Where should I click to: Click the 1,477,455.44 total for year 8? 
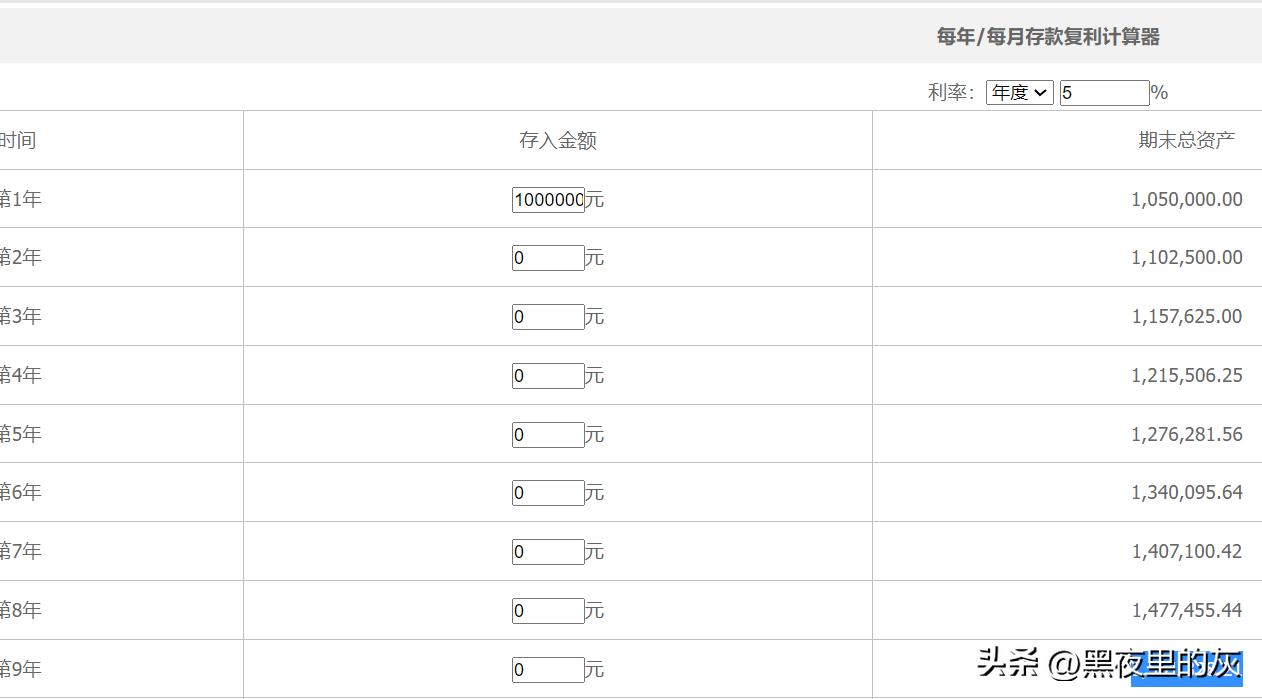[1186, 611]
